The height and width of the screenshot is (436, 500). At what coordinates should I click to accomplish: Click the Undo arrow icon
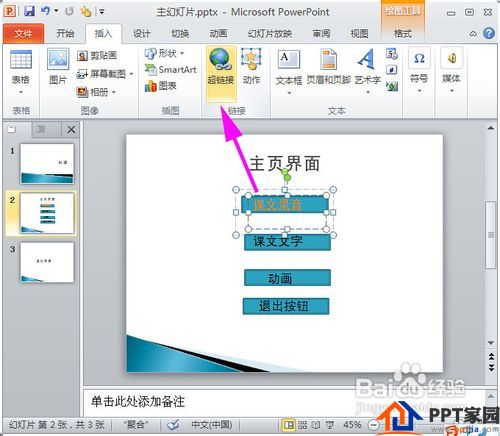pos(45,11)
